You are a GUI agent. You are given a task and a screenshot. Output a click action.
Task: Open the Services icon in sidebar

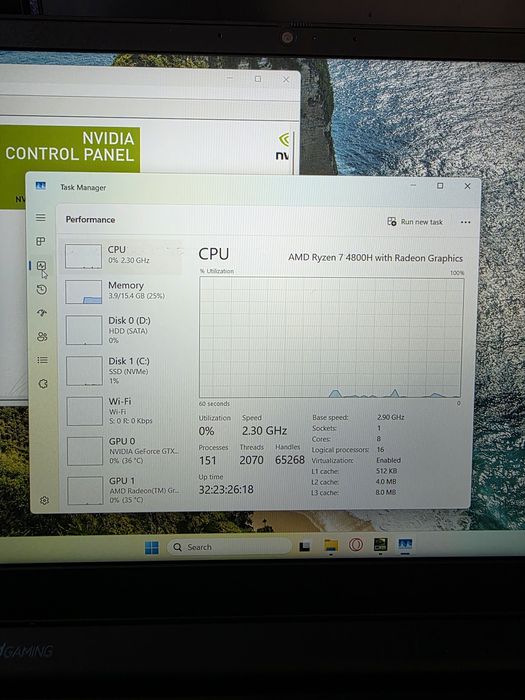coord(43,383)
